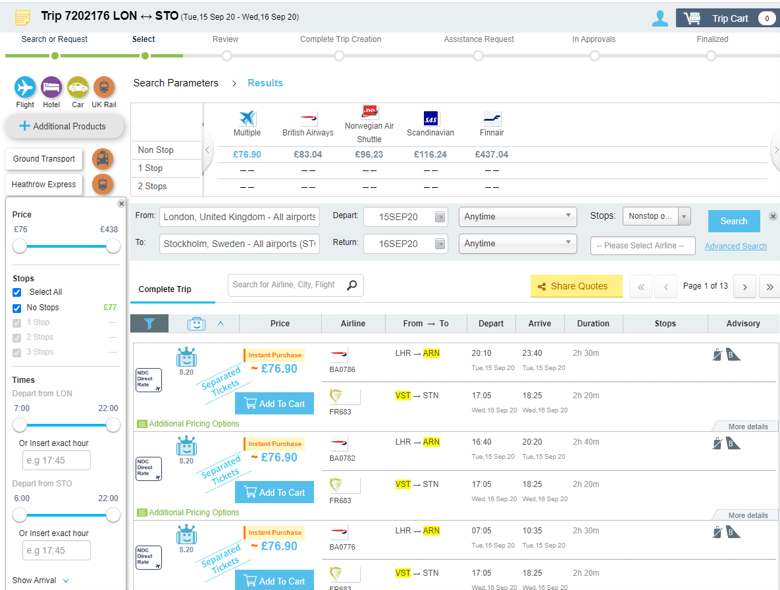Select the UK Rail icon

coord(103,88)
